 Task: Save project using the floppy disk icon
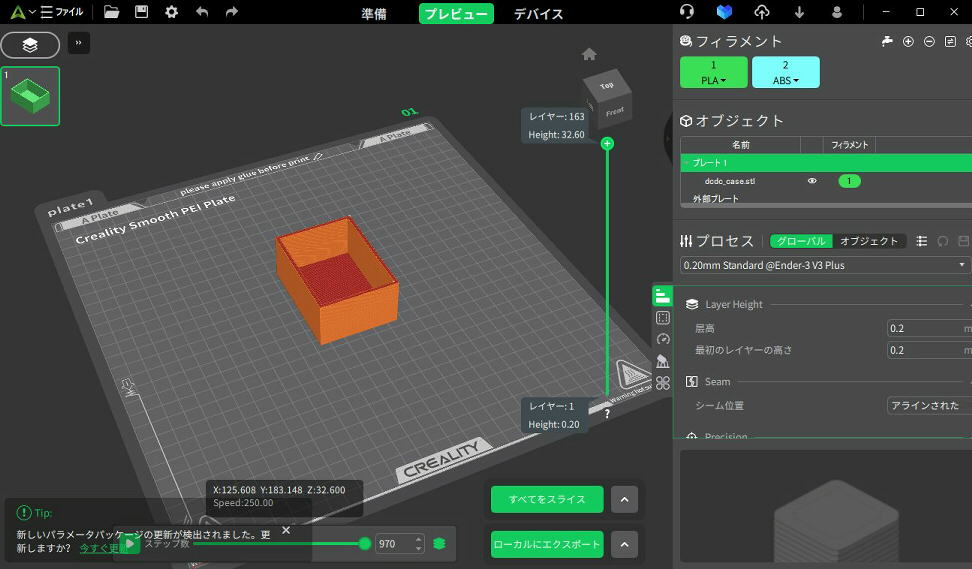pos(141,12)
